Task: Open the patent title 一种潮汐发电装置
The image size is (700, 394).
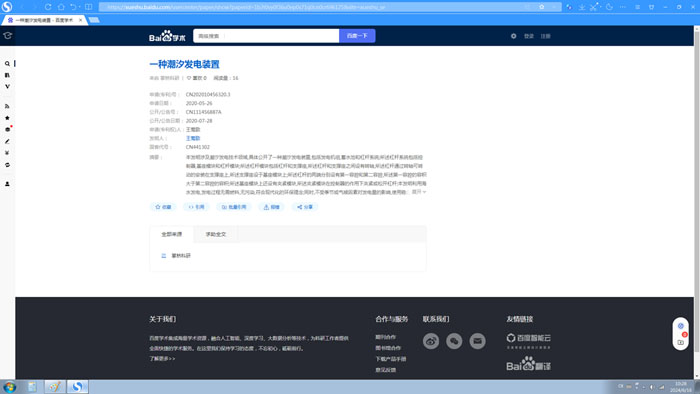Action: point(184,64)
